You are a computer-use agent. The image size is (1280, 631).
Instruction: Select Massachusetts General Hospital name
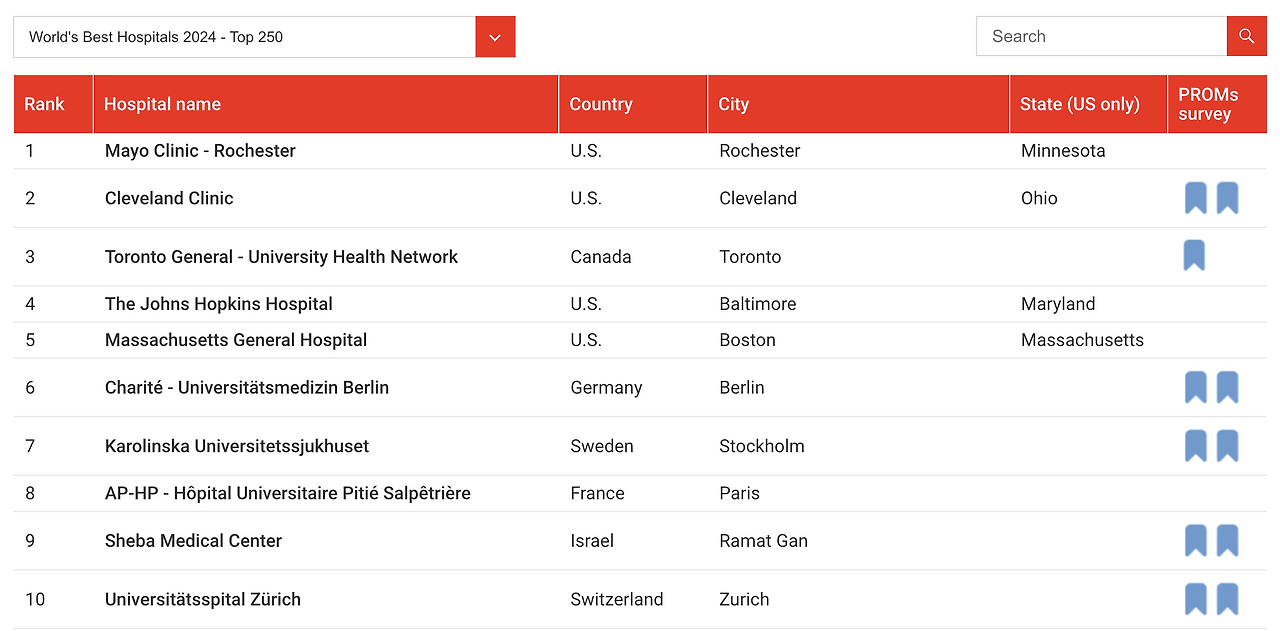236,340
